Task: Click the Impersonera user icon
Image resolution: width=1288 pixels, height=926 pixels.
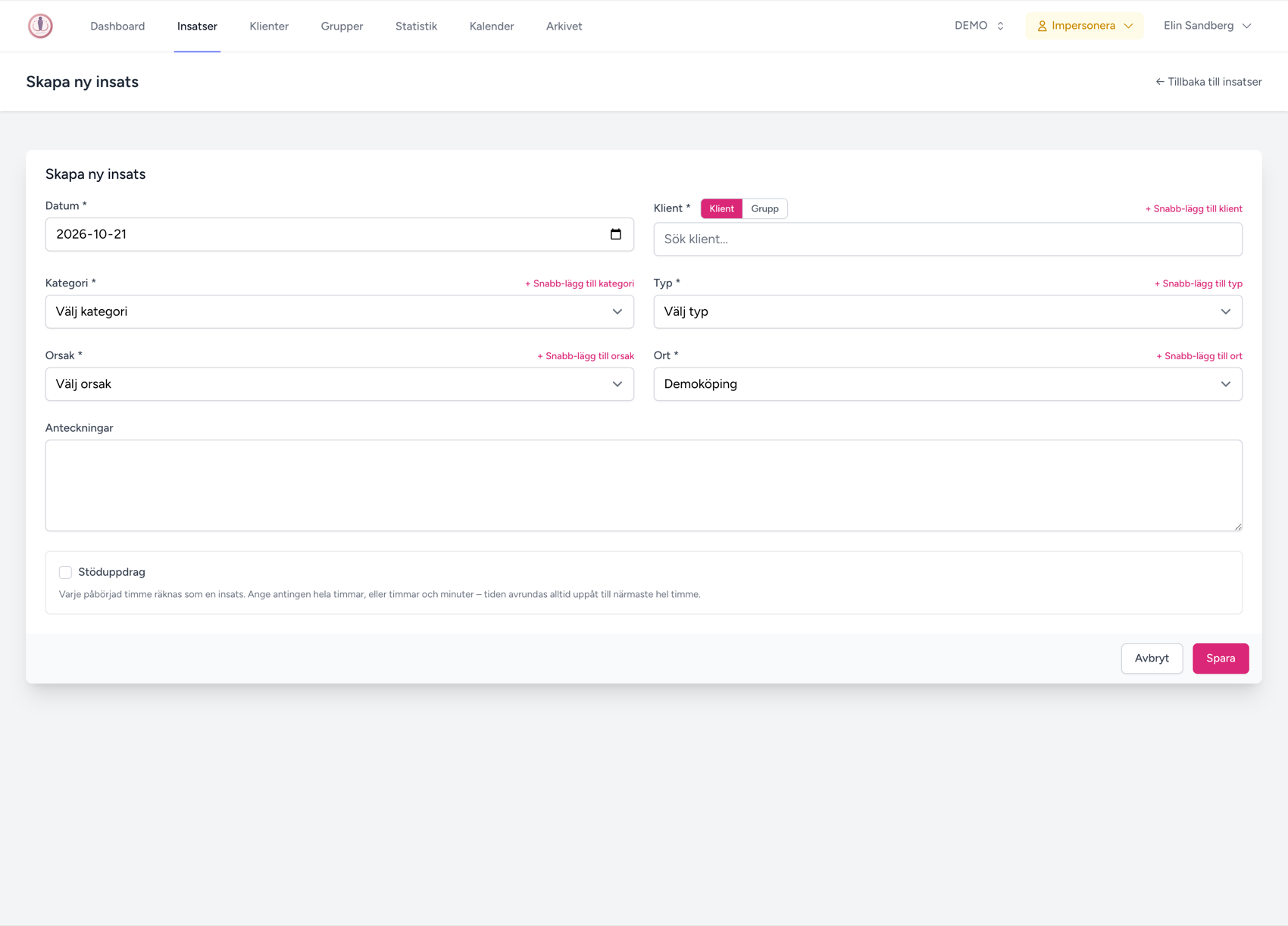Action: [1042, 26]
